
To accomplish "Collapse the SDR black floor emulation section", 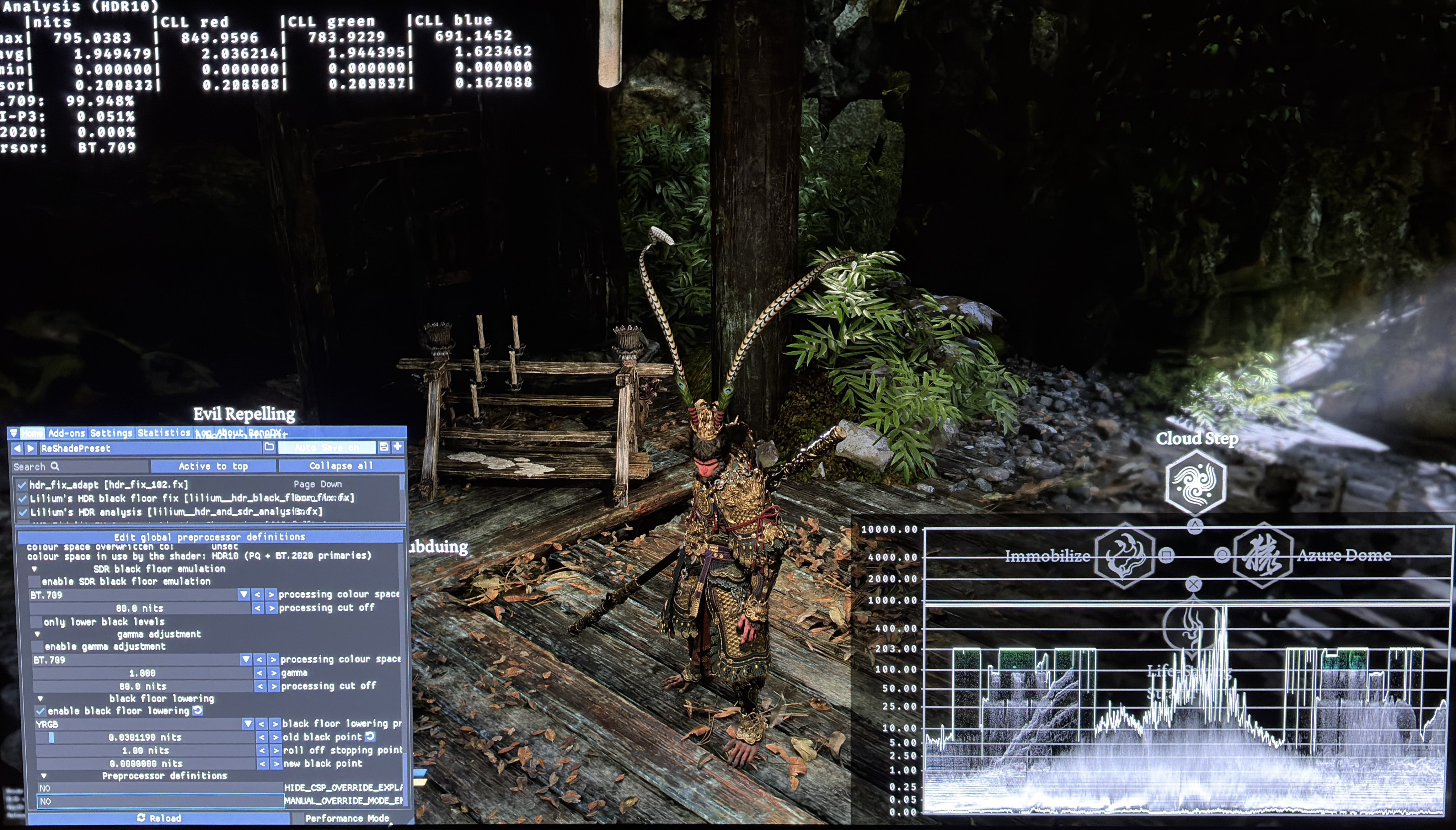I will click(34, 569).
